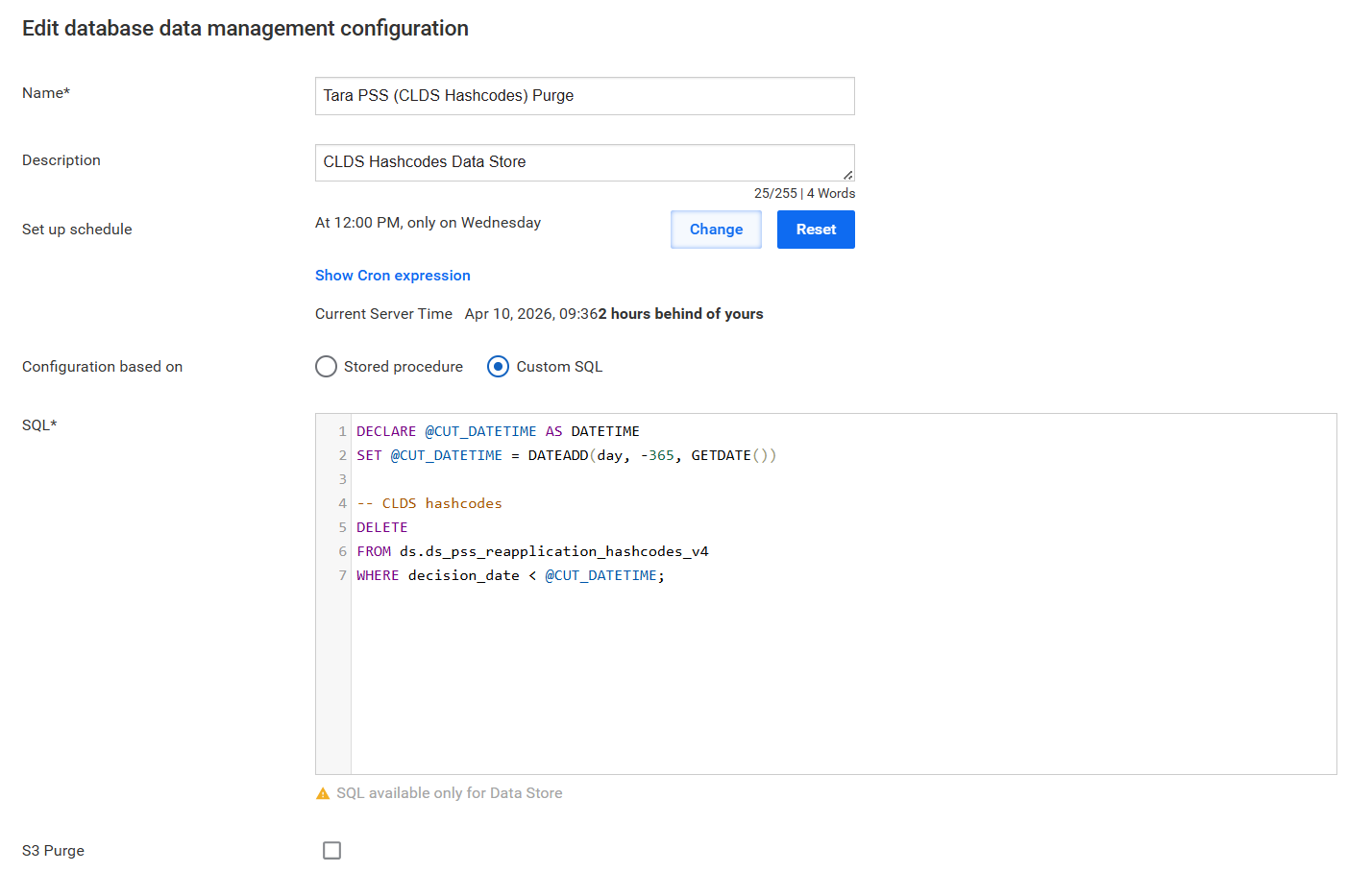Click the Name input field
The height and width of the screenshot is (872, 1372).
coord(584,96)
